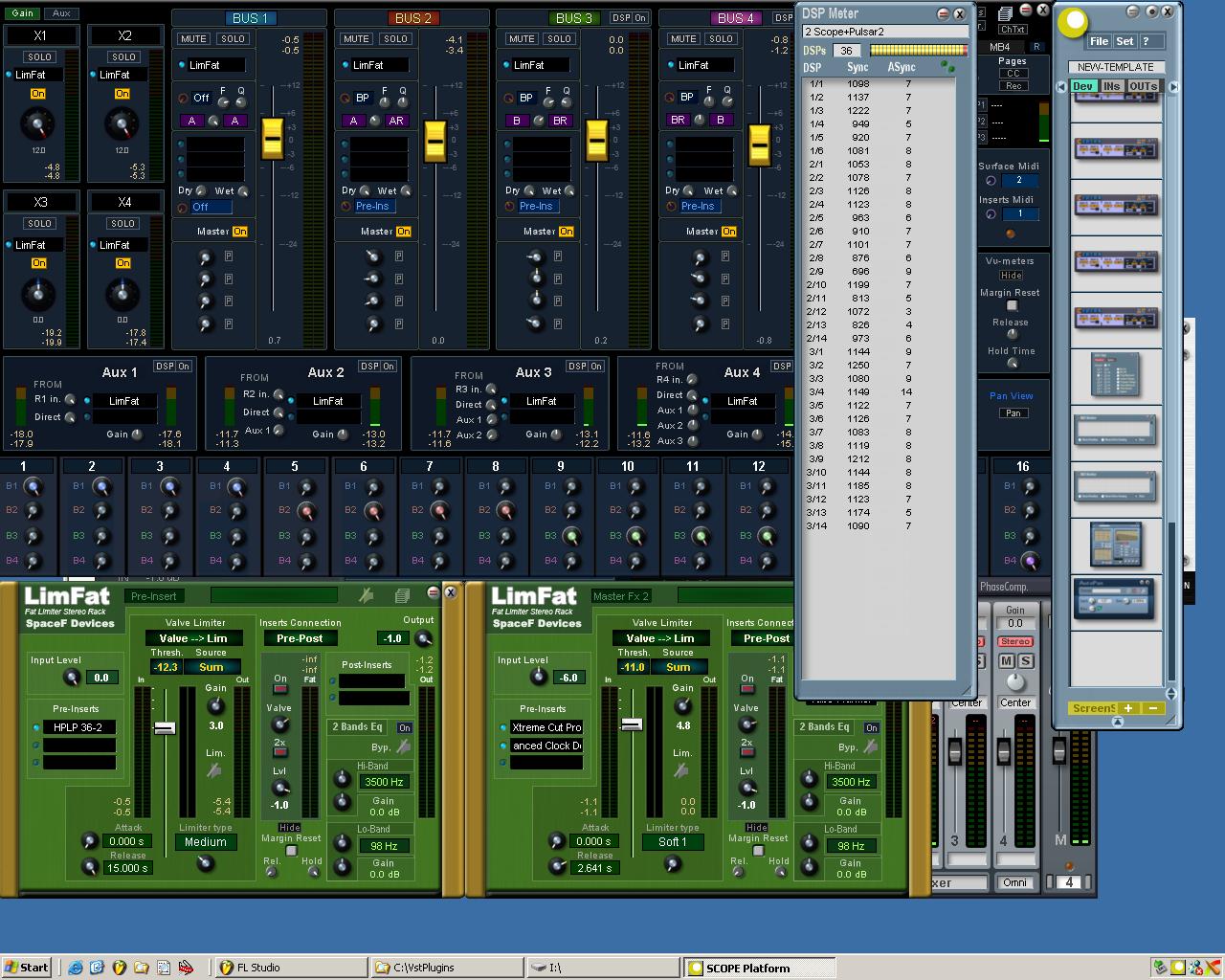Open Set menu in device browser
The height and width of the screenshot is (980, 1225).
pos(1125,41)
